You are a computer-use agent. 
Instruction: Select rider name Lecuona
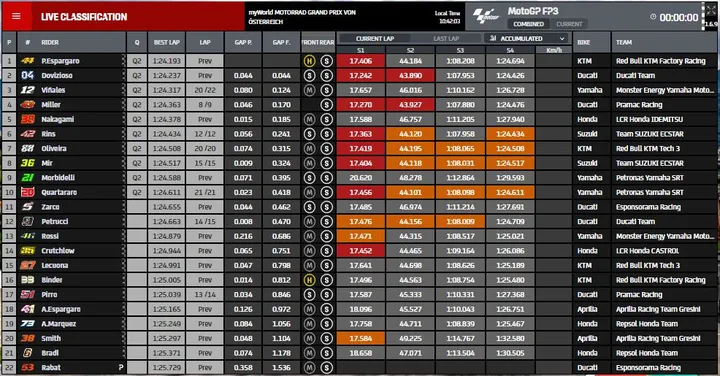click(55, 265)
